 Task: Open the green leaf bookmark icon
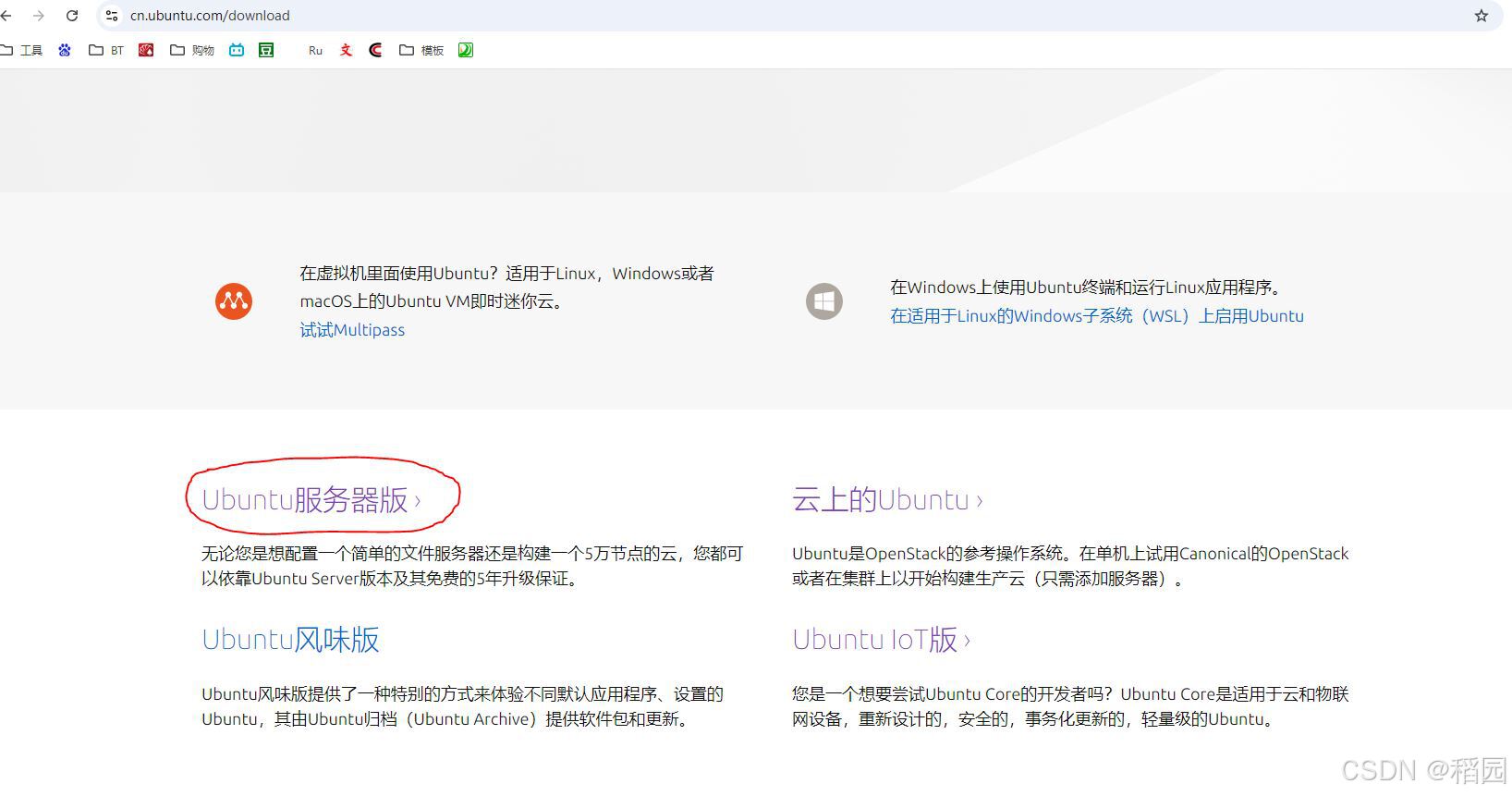coord(466,50)
